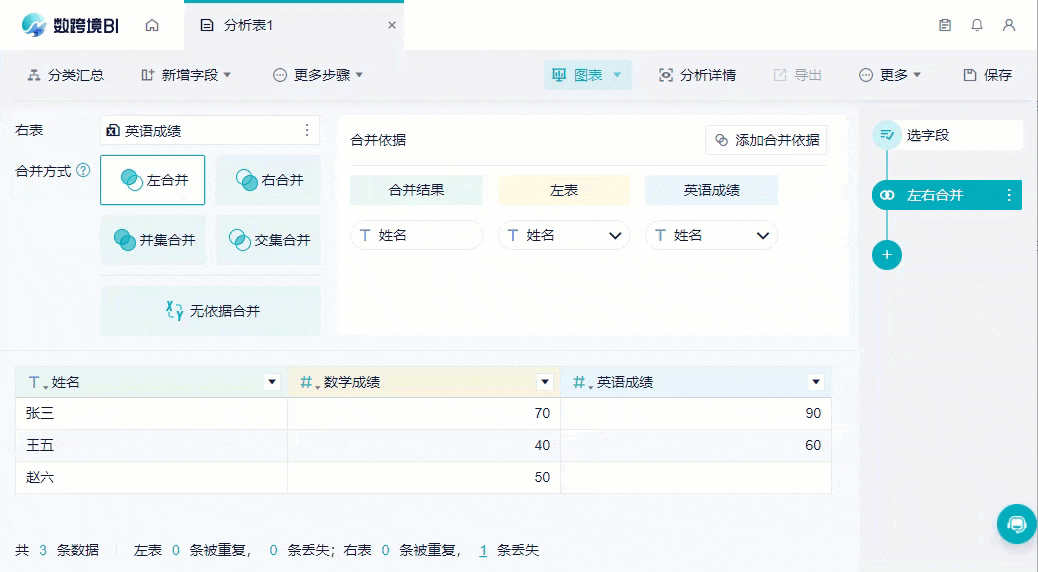
Task: Open the user account icon
Action: coord(1009,25)
